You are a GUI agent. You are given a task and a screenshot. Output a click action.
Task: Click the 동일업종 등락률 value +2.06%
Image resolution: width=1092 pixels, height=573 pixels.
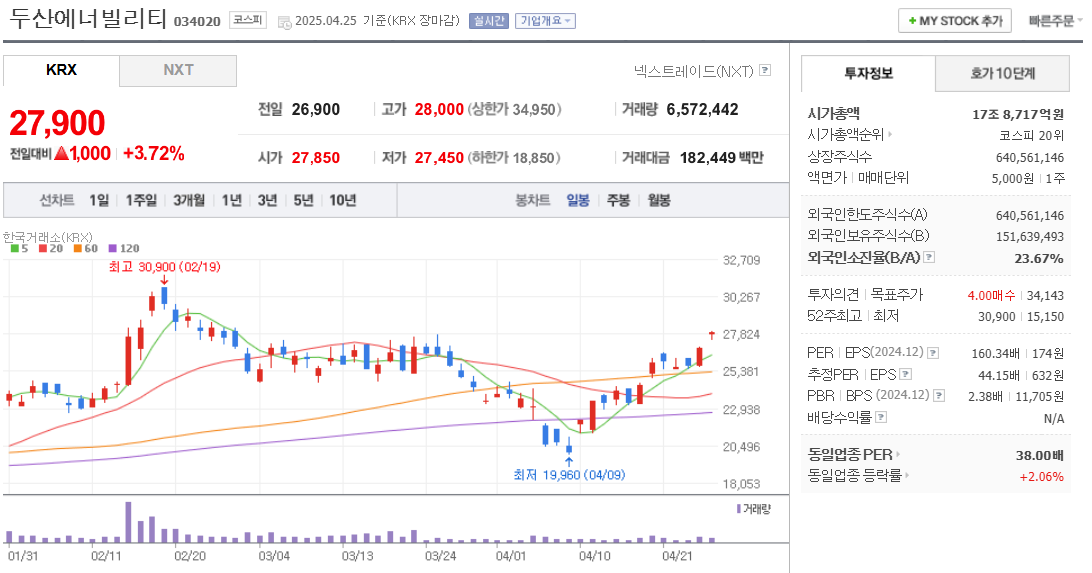pos(1042,477)
